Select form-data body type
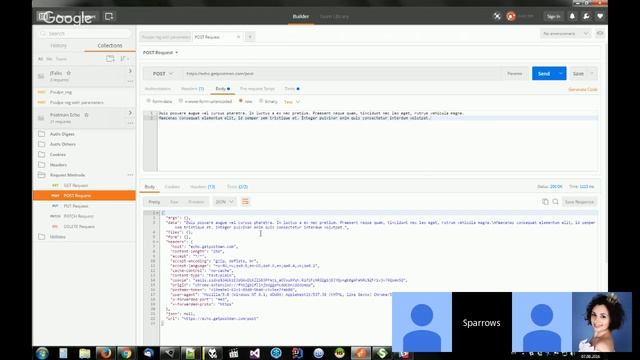Viewport: 640px width, 360px height. click(159, 101)
